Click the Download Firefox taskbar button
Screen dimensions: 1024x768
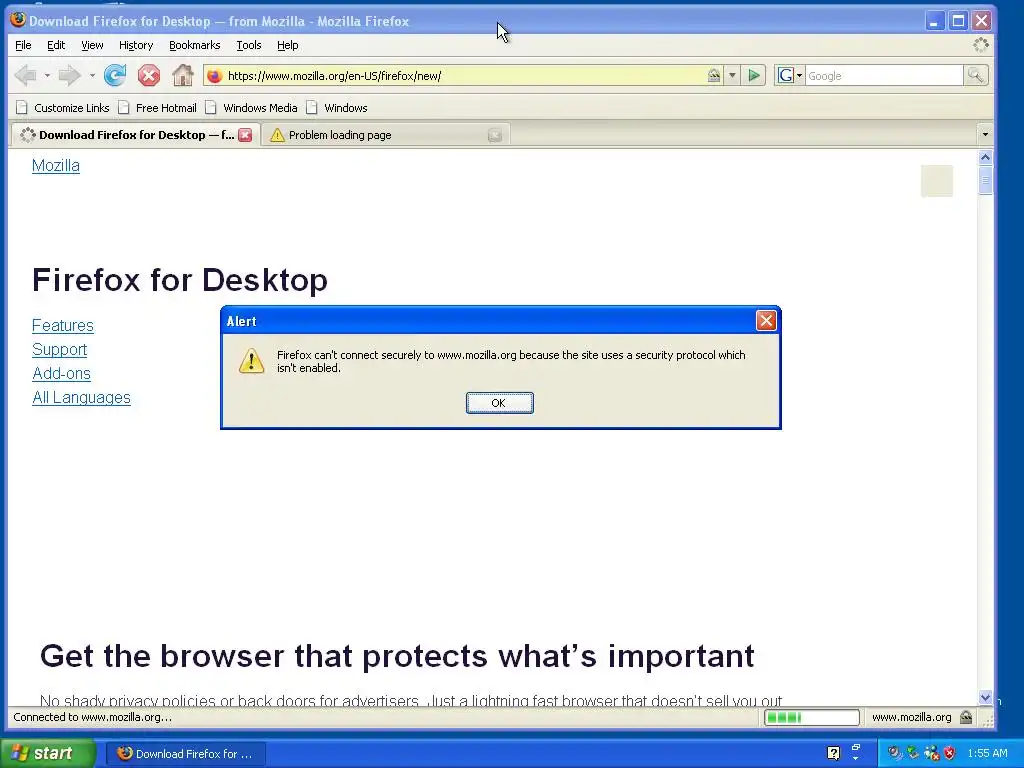[186, 754]
